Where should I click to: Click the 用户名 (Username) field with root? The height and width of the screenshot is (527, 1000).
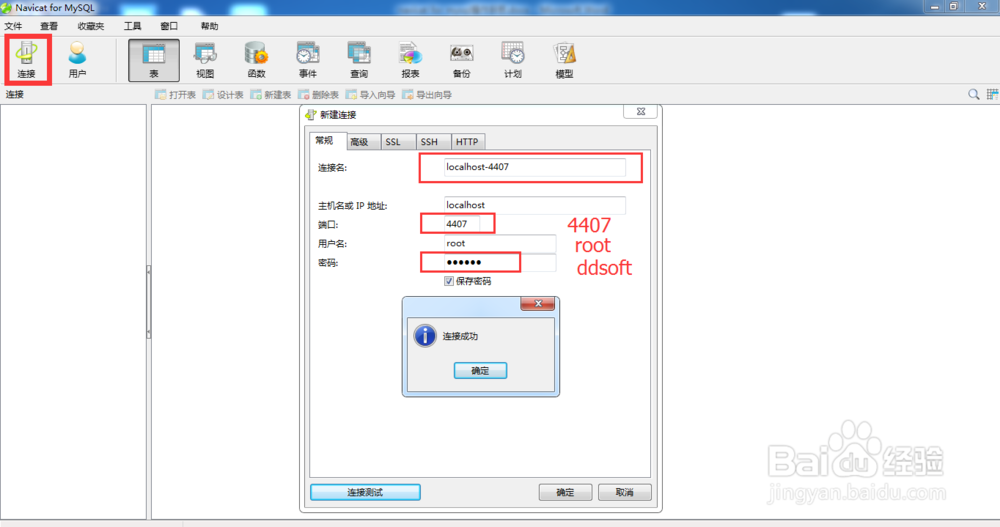tap(499, 243)
